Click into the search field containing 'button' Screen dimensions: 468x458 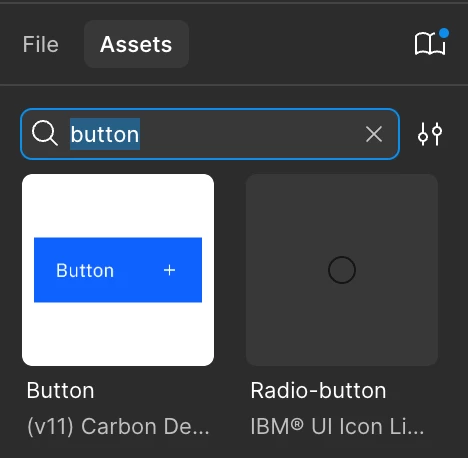pyautogui.click(x=210, y=134)
